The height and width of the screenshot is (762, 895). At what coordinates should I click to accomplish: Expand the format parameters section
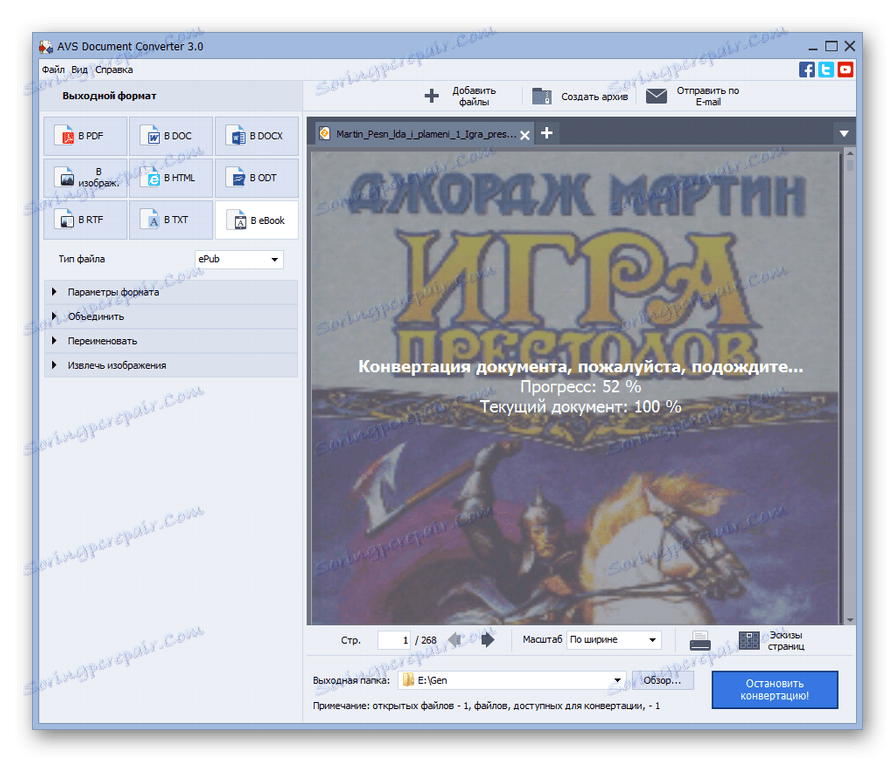(x=171, y=292)
